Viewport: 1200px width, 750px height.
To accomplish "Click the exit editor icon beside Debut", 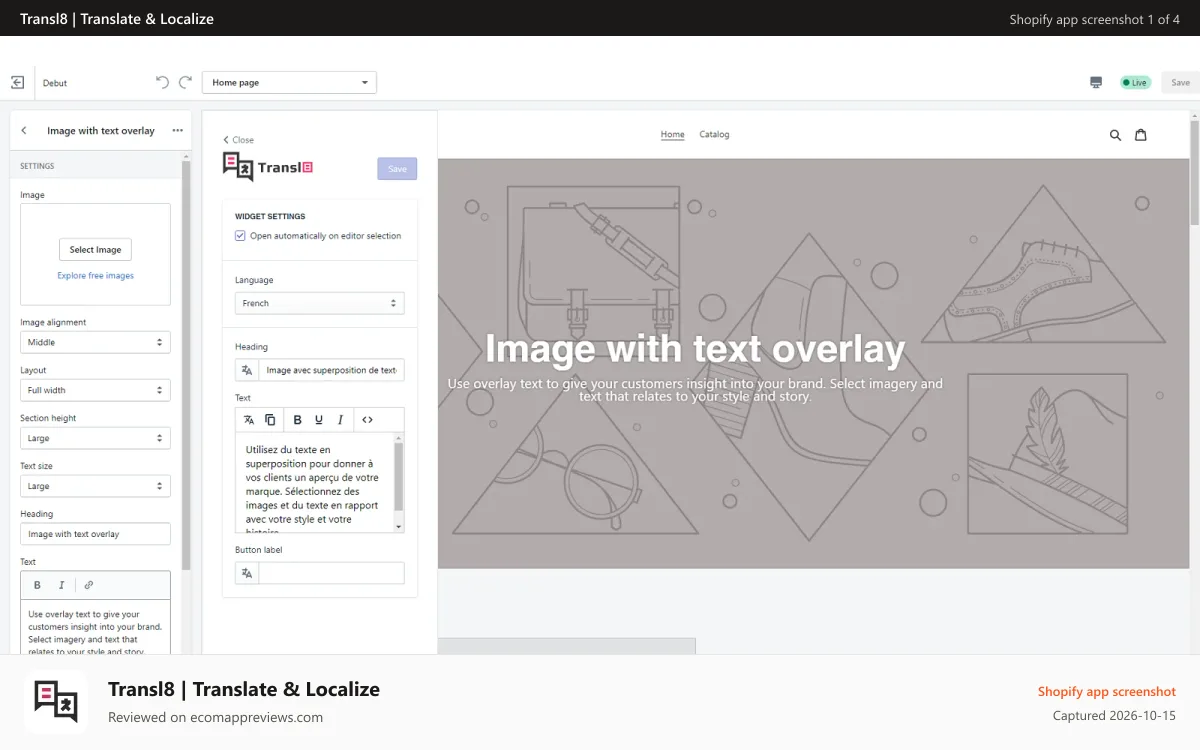I will [x=17, y=83].
